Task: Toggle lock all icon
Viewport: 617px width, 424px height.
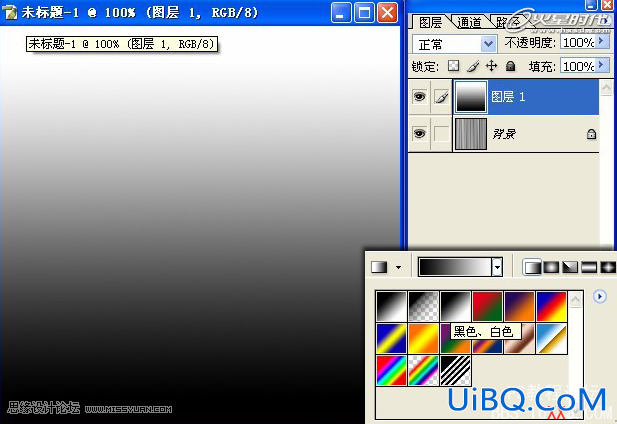Action: (x=510, y=66)
